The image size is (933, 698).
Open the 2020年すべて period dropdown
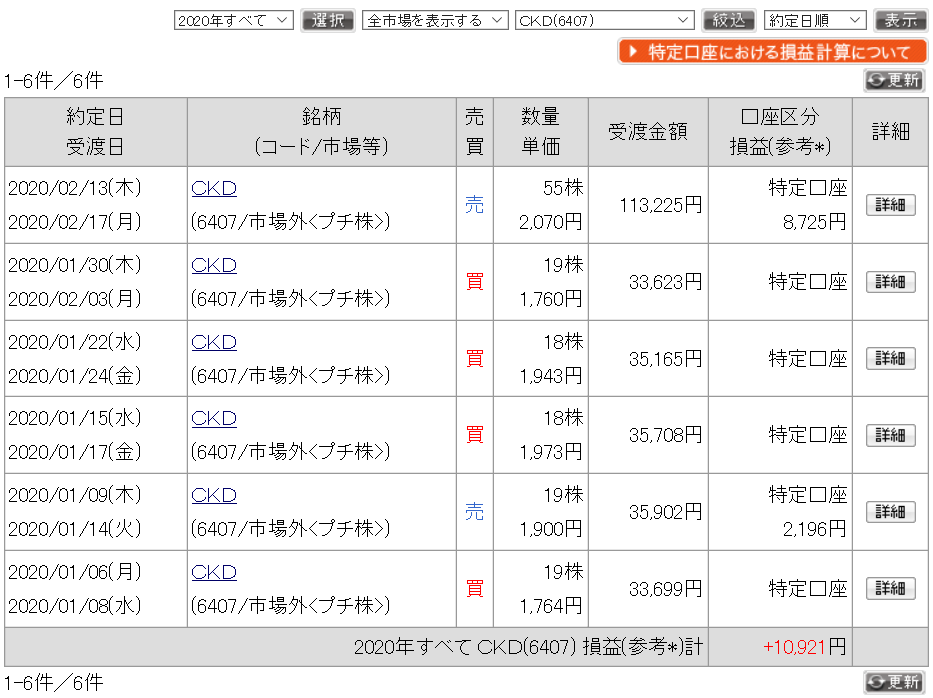233,20
